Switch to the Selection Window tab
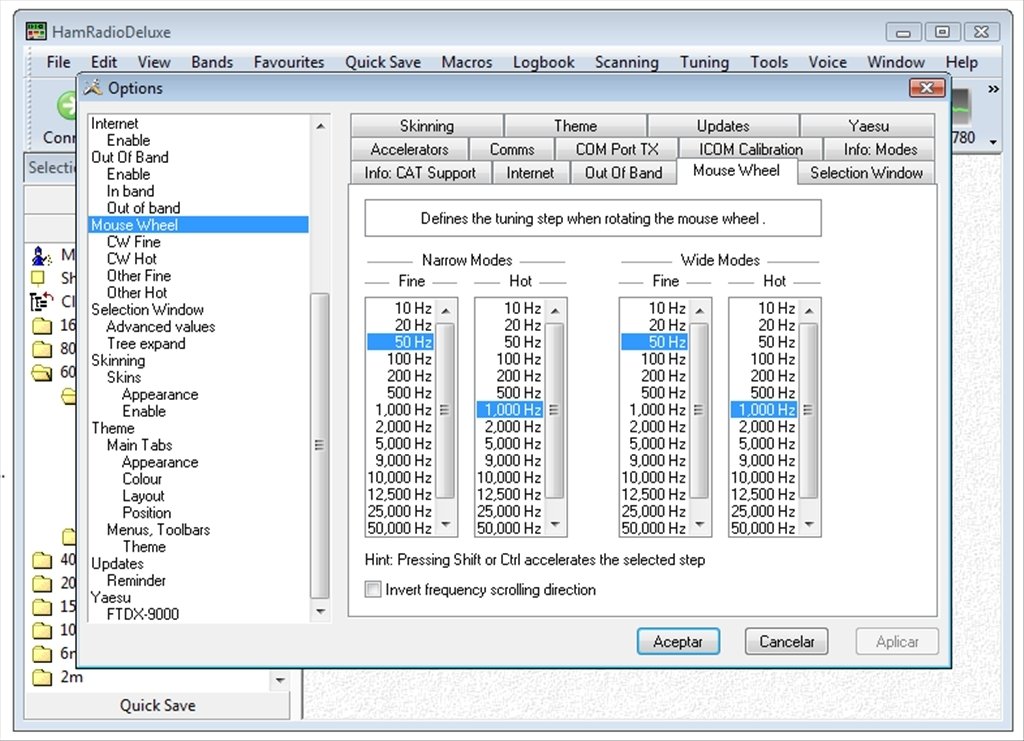Screen dimensions: 1024x741 tap(866, 172)
